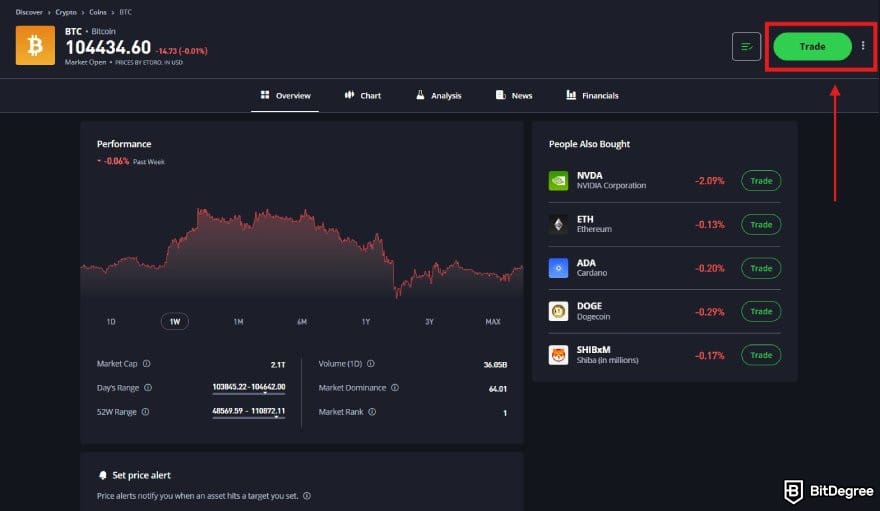Click Trade button for SHIBxM
880x511 pixels.
pos(761,355)
